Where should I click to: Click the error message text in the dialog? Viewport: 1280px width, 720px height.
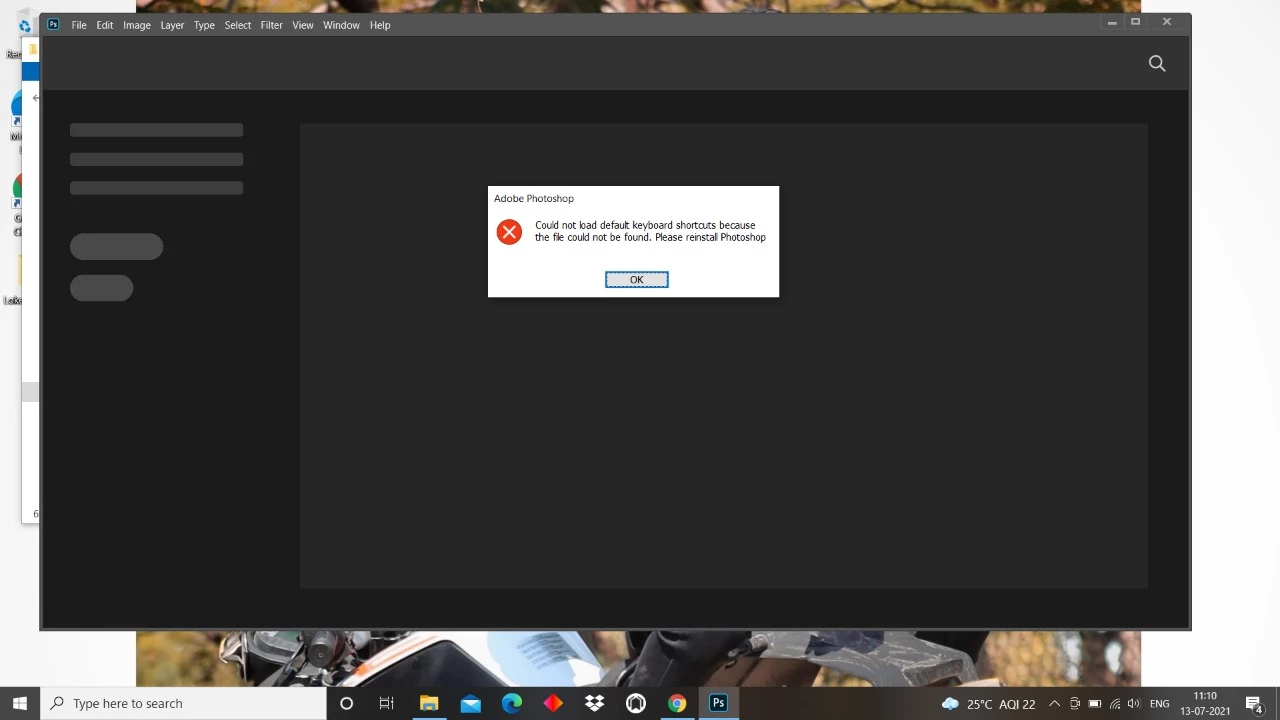click(650, 231)
